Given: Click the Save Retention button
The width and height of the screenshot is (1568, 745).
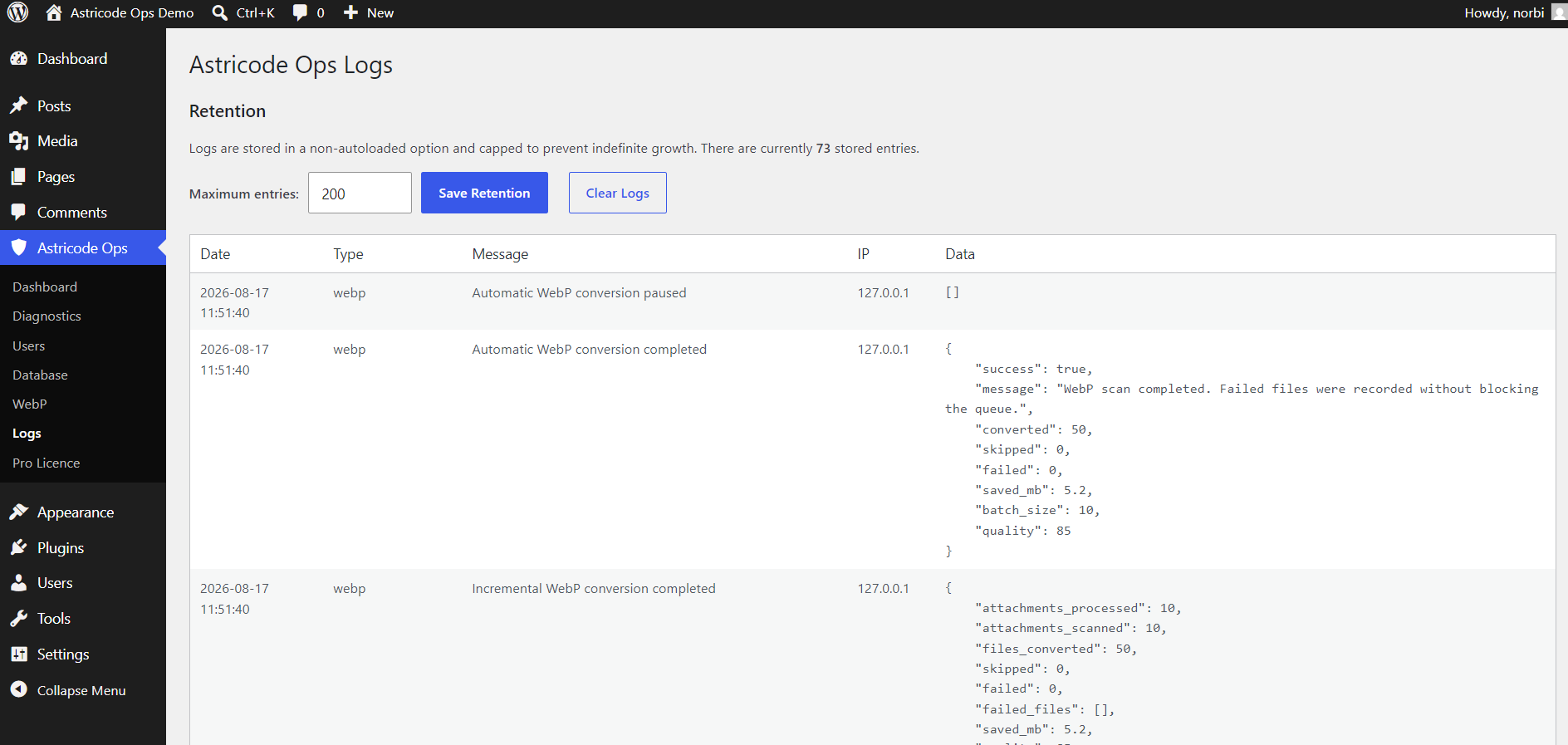Looking at the screenshot, I should (484, 193).
